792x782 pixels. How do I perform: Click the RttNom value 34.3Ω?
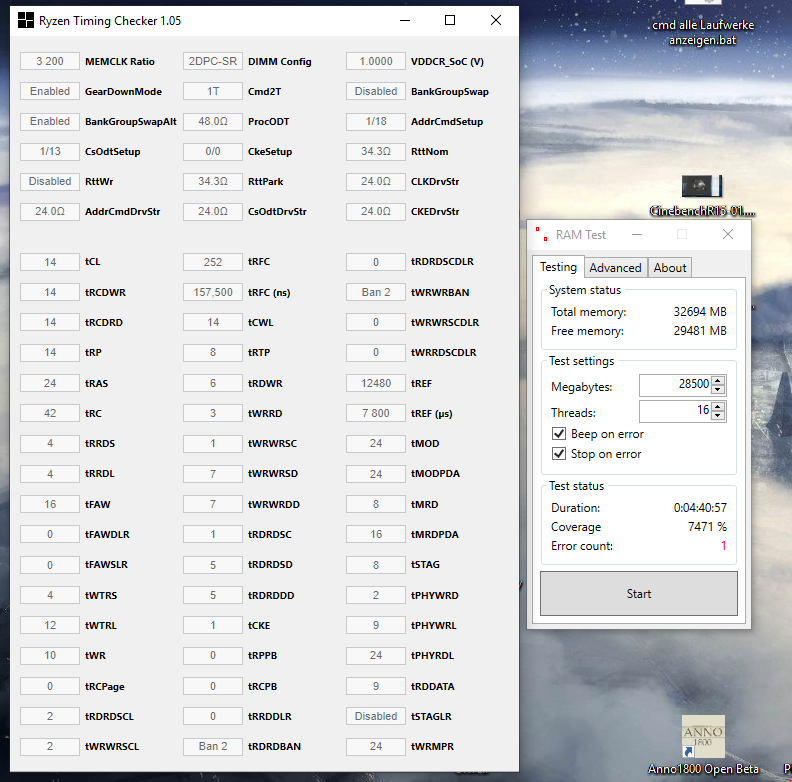(x=376, y=151)
